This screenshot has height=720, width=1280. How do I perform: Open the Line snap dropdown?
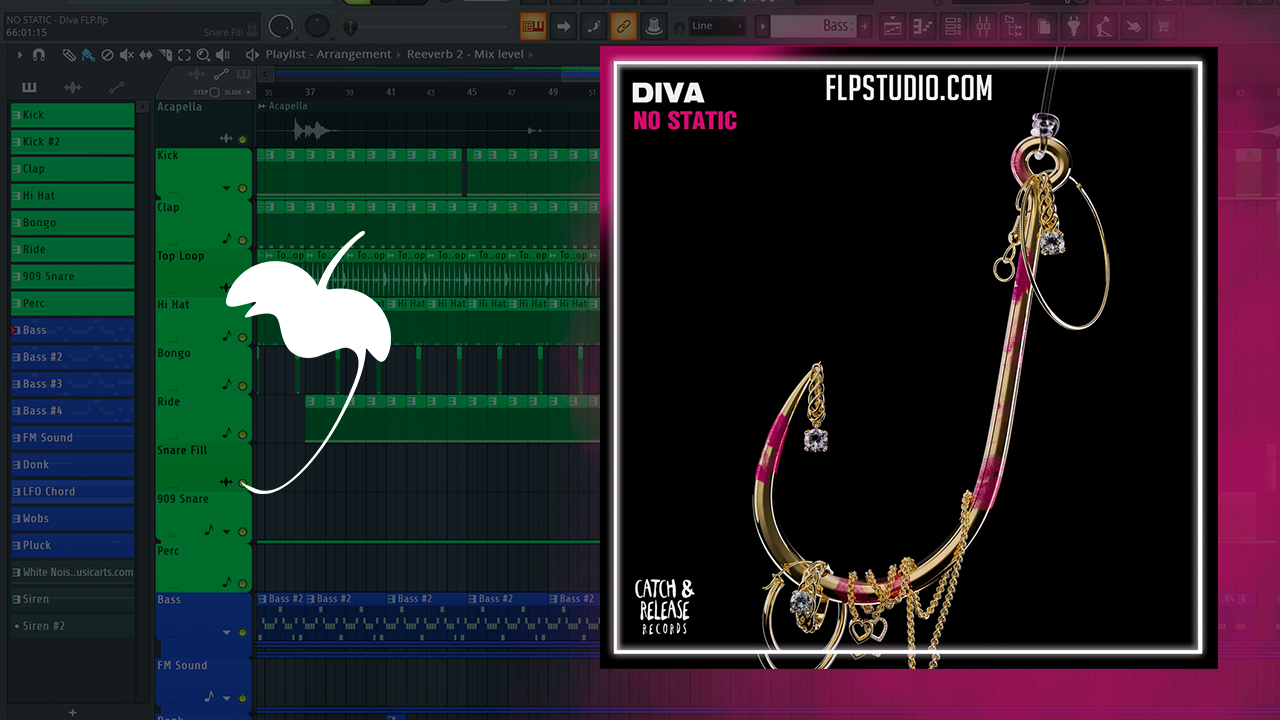click(717, 26)
